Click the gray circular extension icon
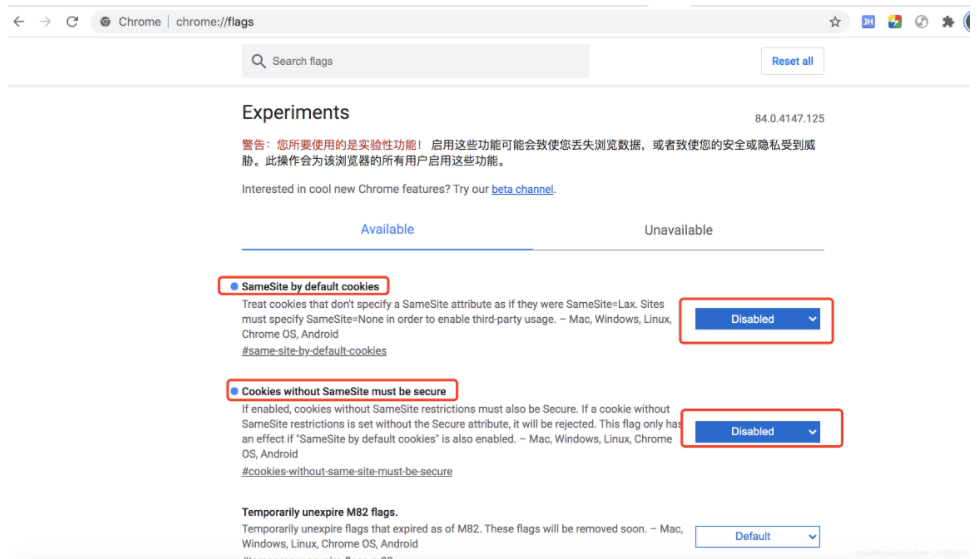 tap(922, 22)
